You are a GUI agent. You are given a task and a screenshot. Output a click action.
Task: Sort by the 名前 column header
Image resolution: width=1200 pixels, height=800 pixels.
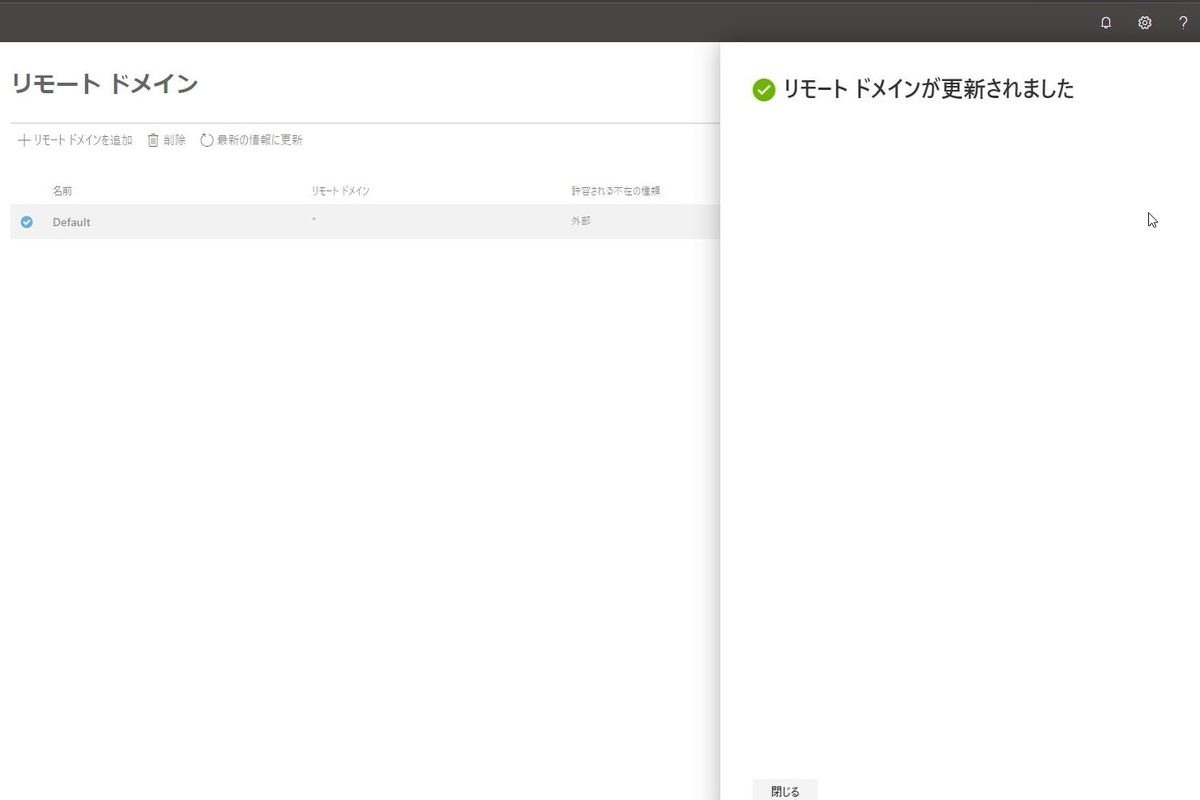click(61, 190)
